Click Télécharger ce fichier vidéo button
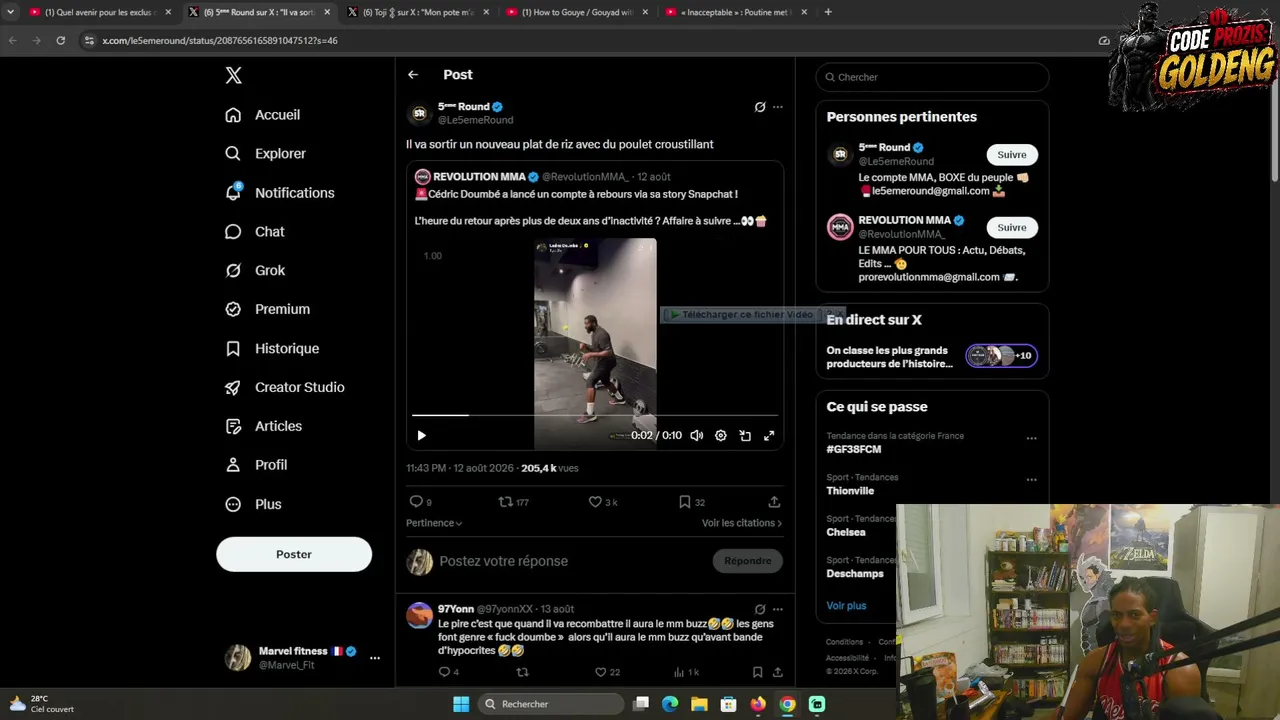 [741, 315]
